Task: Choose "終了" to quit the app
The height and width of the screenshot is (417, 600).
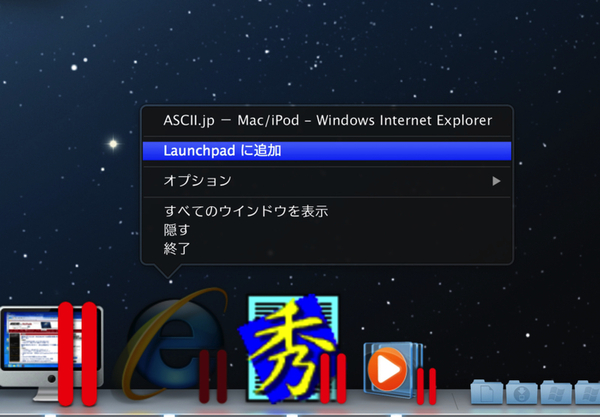Action: pyautogui.click(x=327, y=249)
